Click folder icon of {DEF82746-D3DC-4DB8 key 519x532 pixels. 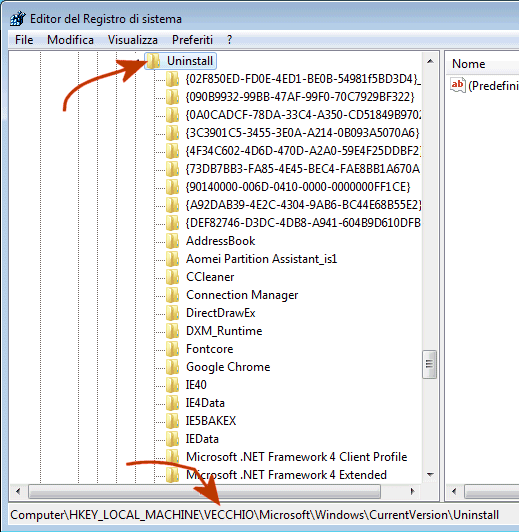173,223
